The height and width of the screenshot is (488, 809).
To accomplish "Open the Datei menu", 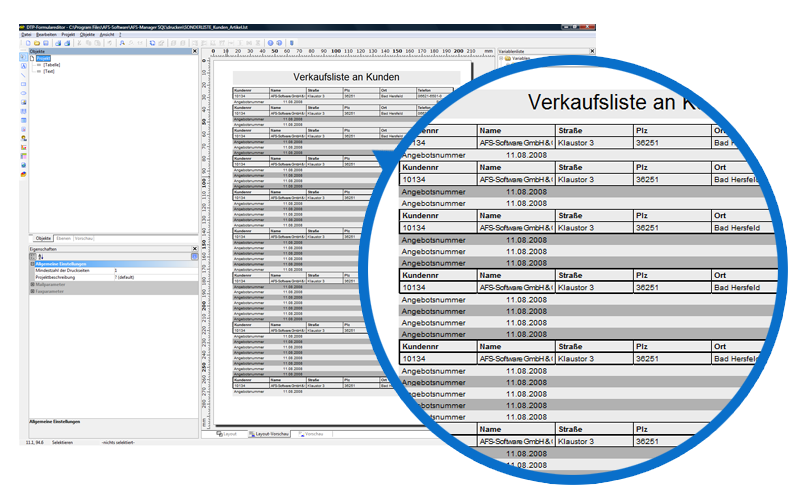I will coord(26,35).
